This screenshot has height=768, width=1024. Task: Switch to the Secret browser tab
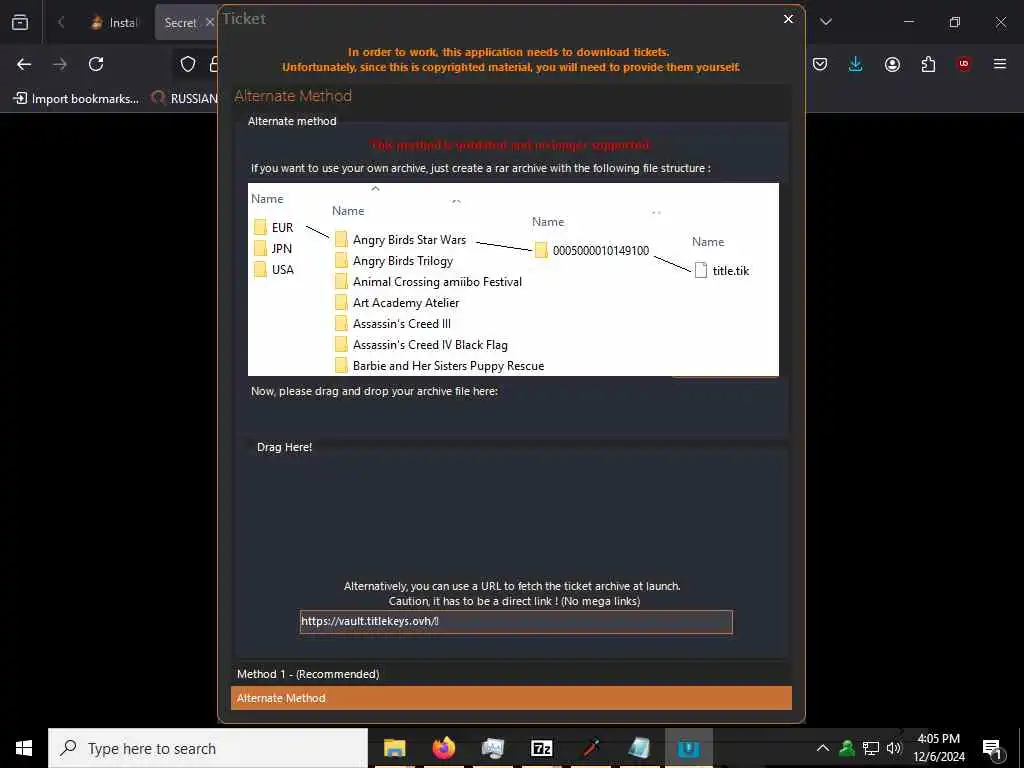pos(180,22)
